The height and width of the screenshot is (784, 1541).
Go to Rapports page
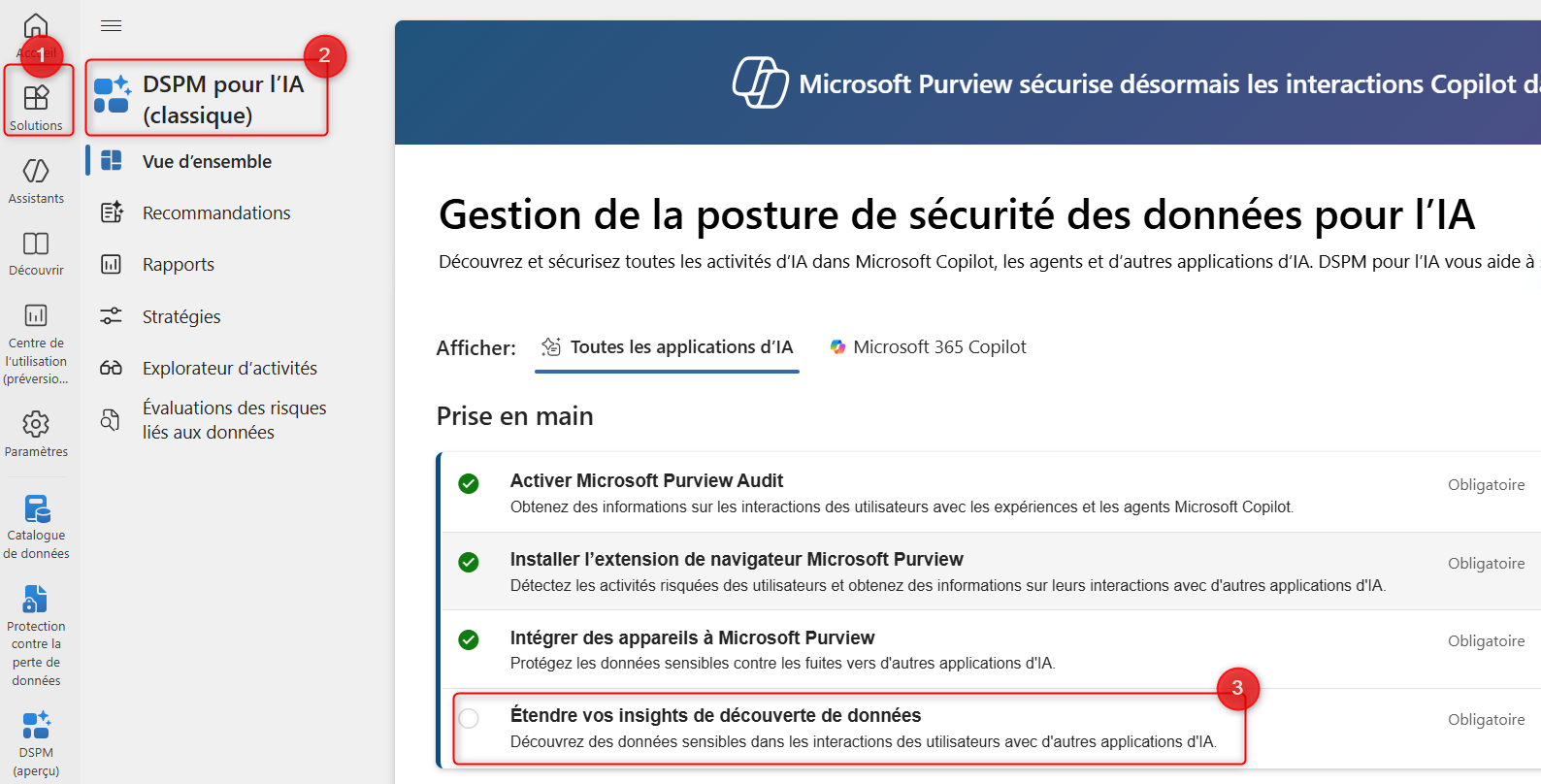click(178, 265)
